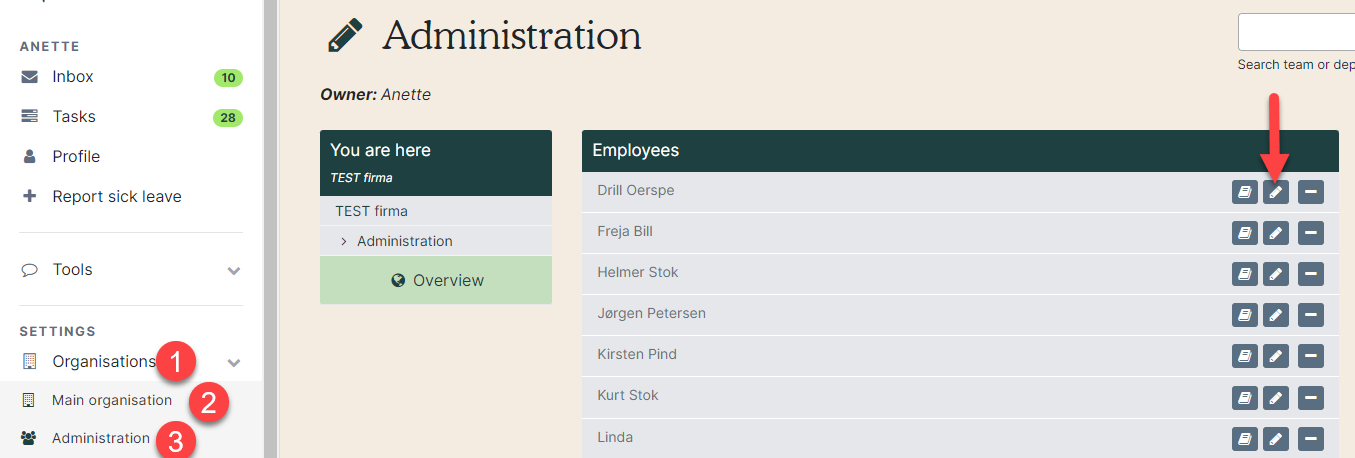Open the book icon for Freja Bill

(x=1245, y=233)
